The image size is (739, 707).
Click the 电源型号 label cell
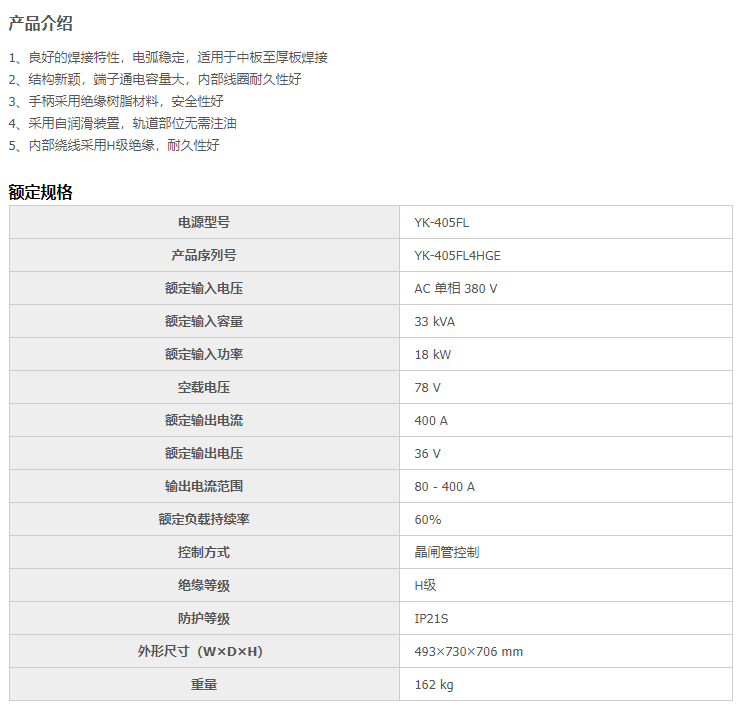204,222
